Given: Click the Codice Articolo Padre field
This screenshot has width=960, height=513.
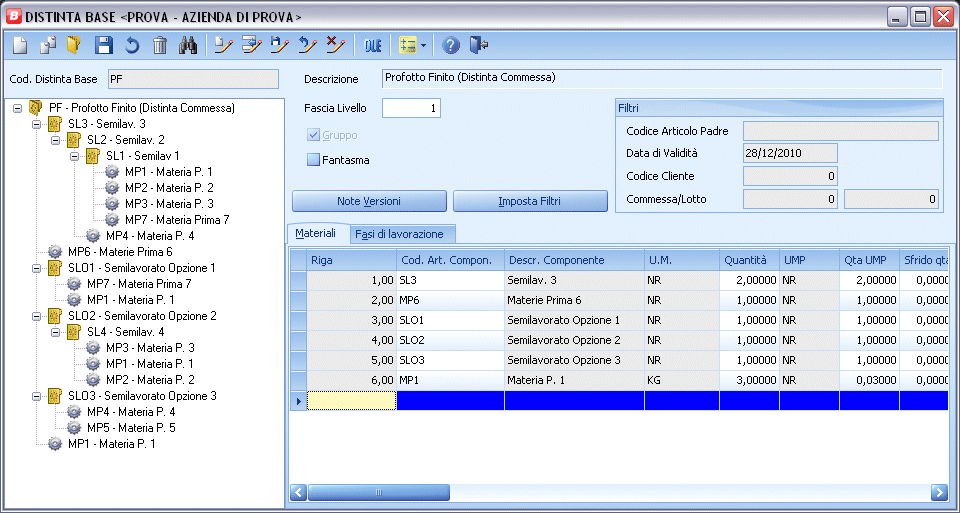Looking at the screenshot, I should coord(841,131).
